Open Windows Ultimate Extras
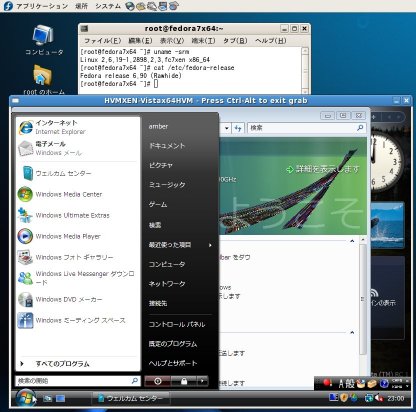Image resolution: width=416 pixels, height=412 pixels. point(78,215)
